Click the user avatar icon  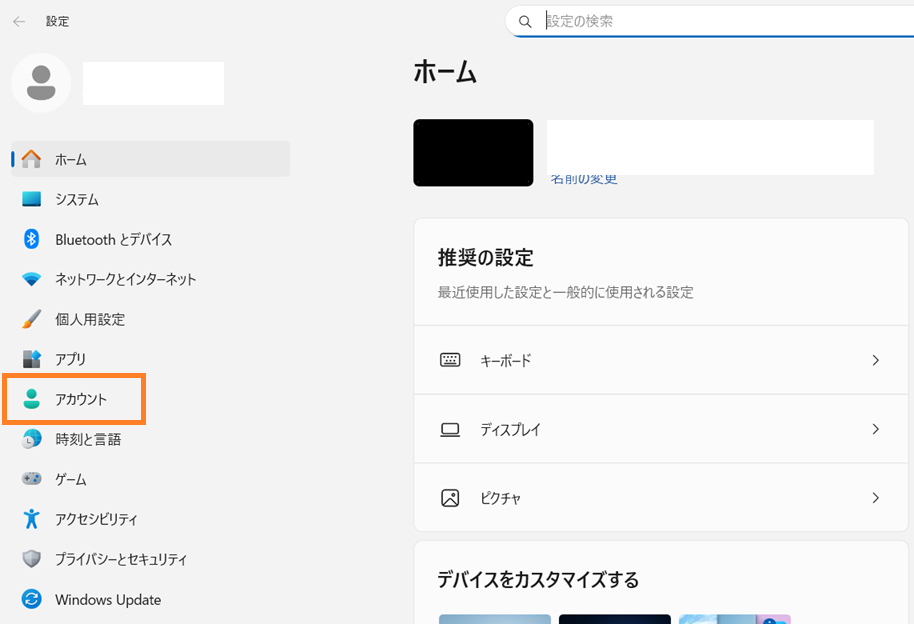click(x=41, y=83)
